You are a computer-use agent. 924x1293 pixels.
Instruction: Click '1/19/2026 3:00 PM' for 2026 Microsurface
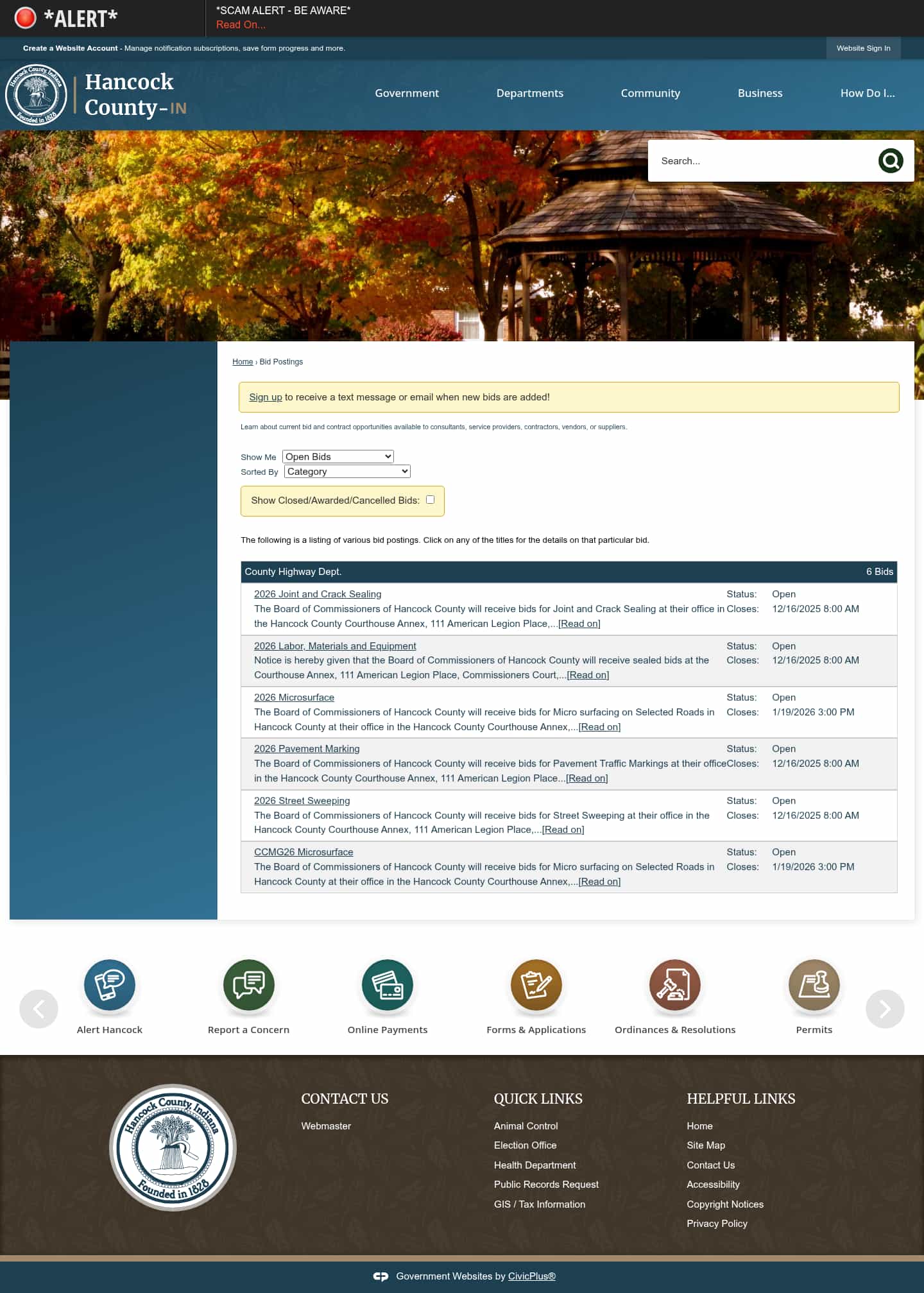[813, 712]
